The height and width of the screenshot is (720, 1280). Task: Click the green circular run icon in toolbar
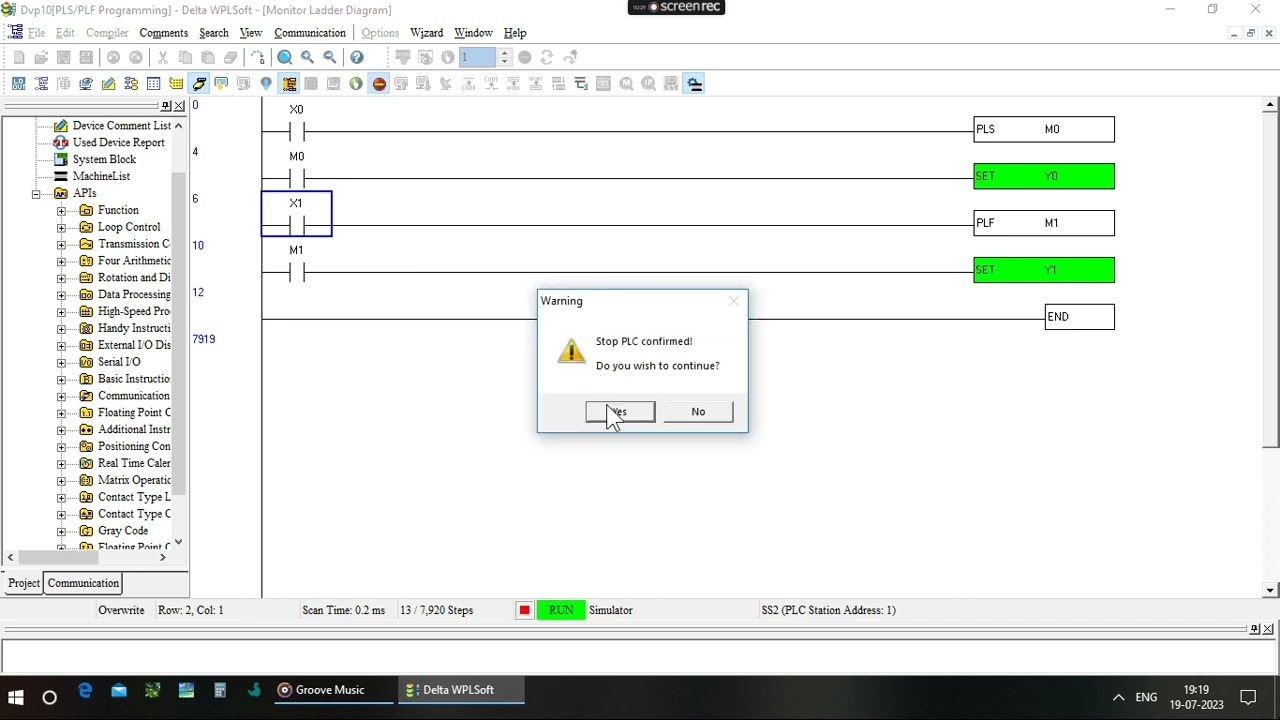(356, 84)
